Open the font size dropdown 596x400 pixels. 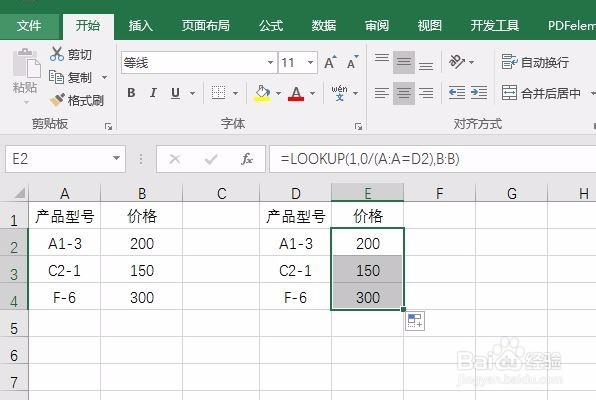coord(311,62)
